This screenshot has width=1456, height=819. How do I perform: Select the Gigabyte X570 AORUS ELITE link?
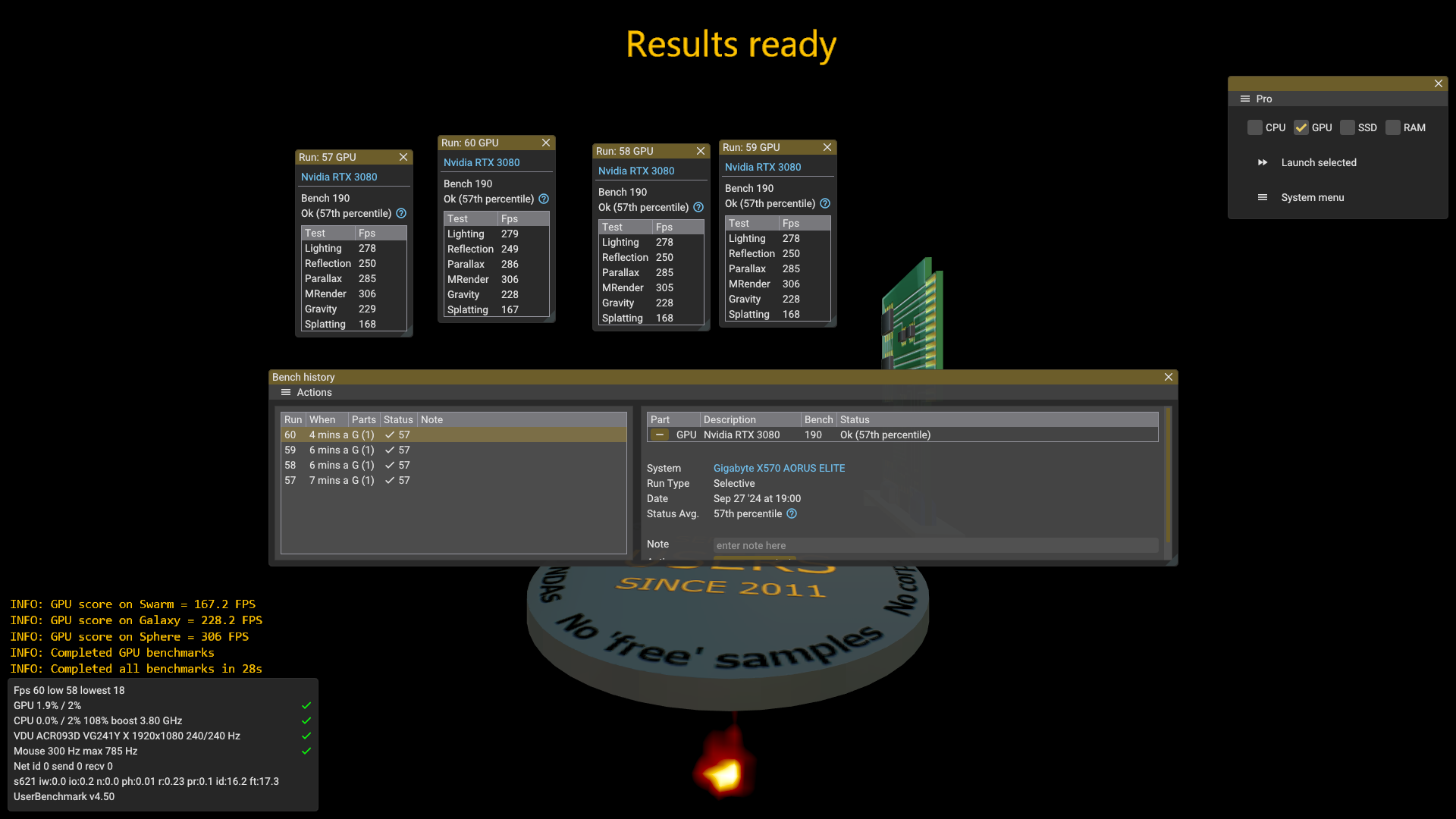point(779,468)
